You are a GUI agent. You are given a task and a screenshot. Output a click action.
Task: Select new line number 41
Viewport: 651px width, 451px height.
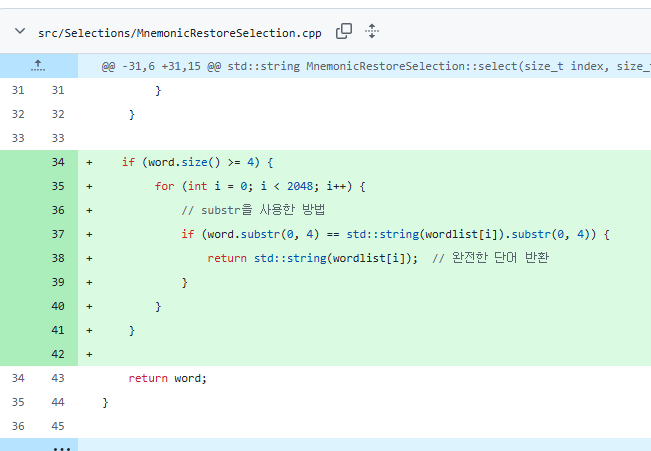pos(58,331)
